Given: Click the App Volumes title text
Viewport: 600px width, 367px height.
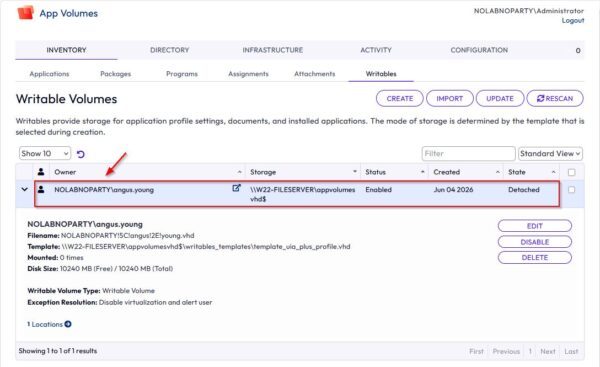Looking at the screenshot, I should pyautogui.click(x=68, y=13).
